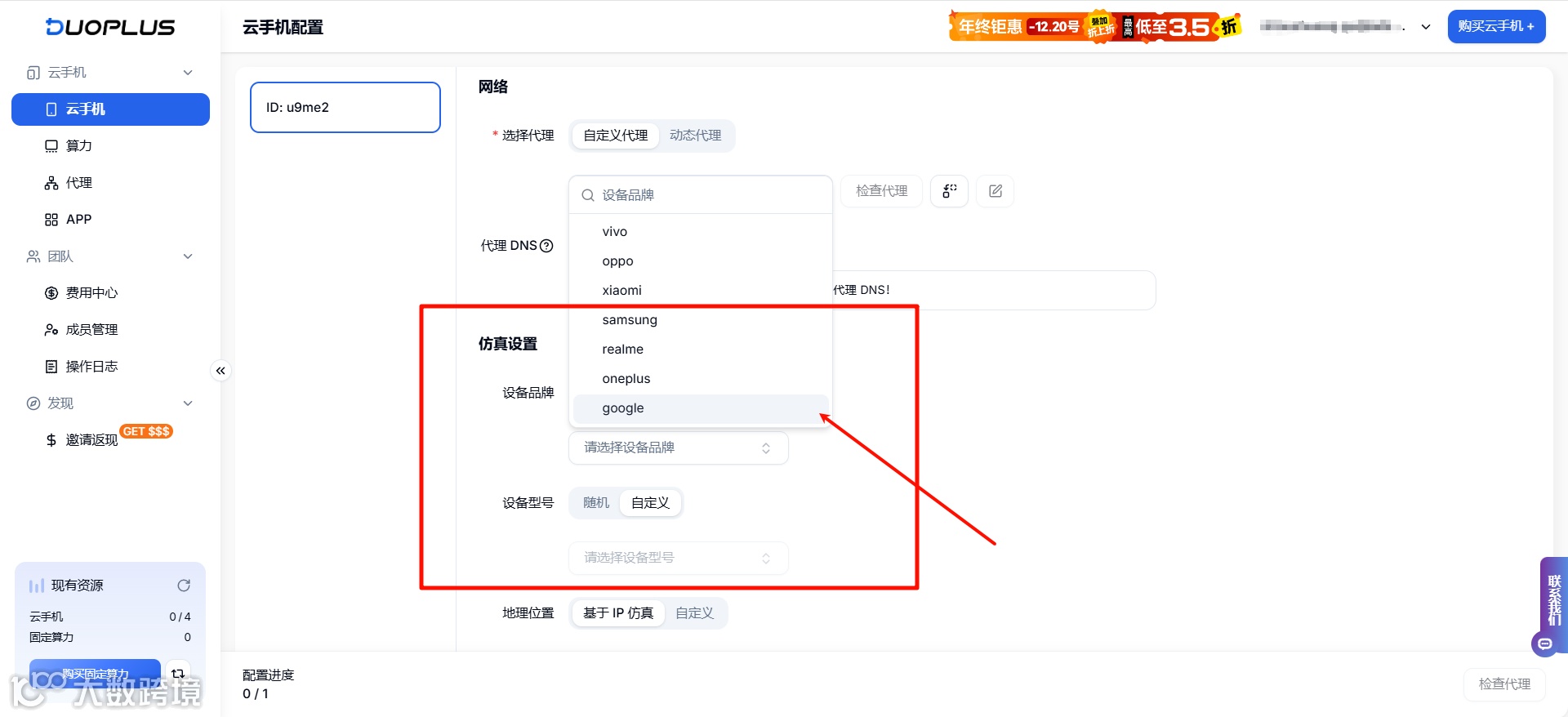1568x717 pixels.
Task: Open the 年终钜惠 promotion banner
Action: click(x=1095, y=27)
